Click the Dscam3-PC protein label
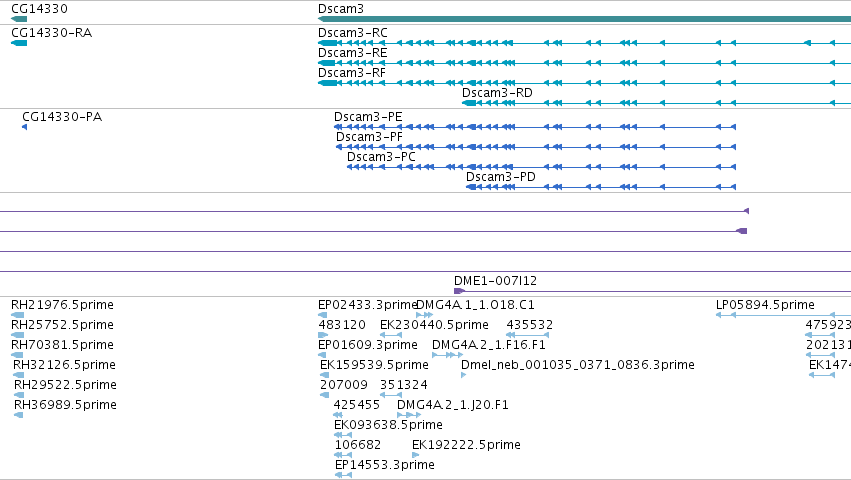Viewport: 851px width, 480px height. pyautogui.click(x=382, y=157)
